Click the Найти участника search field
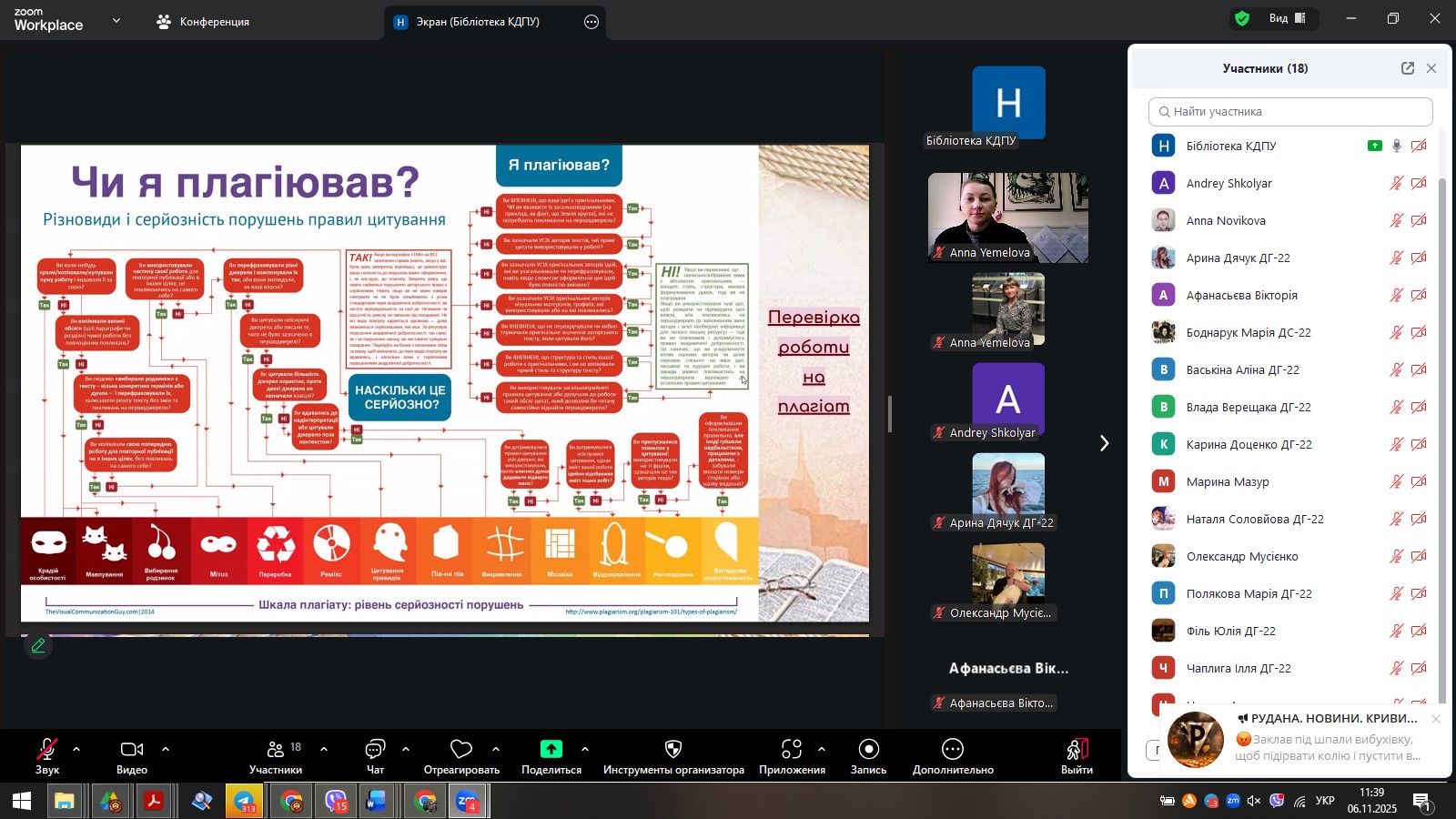1456x819 pixels. pyautogui.click(x=1290, y=112)
